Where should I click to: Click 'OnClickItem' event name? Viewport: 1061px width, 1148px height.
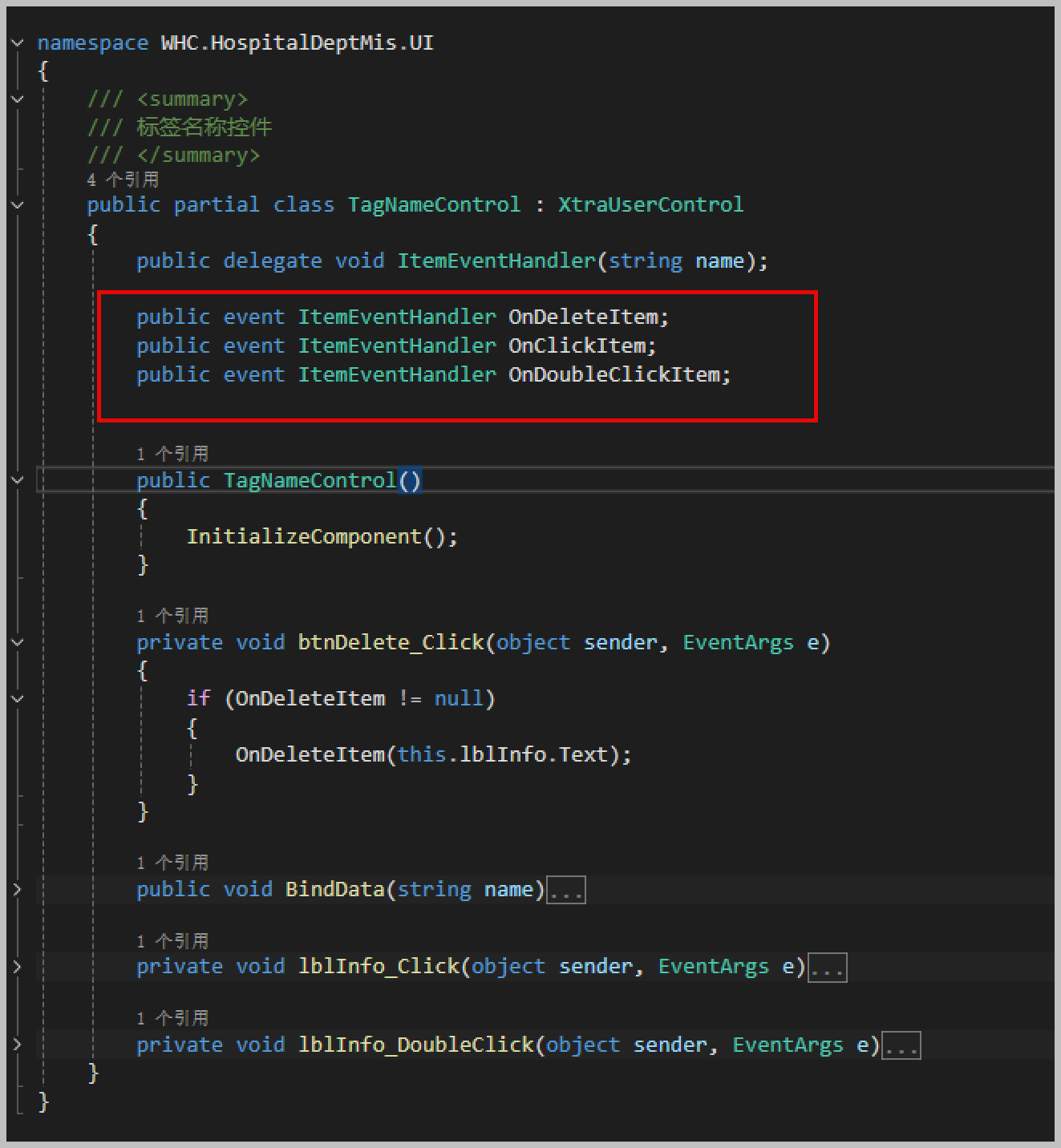tap(577, 346)
